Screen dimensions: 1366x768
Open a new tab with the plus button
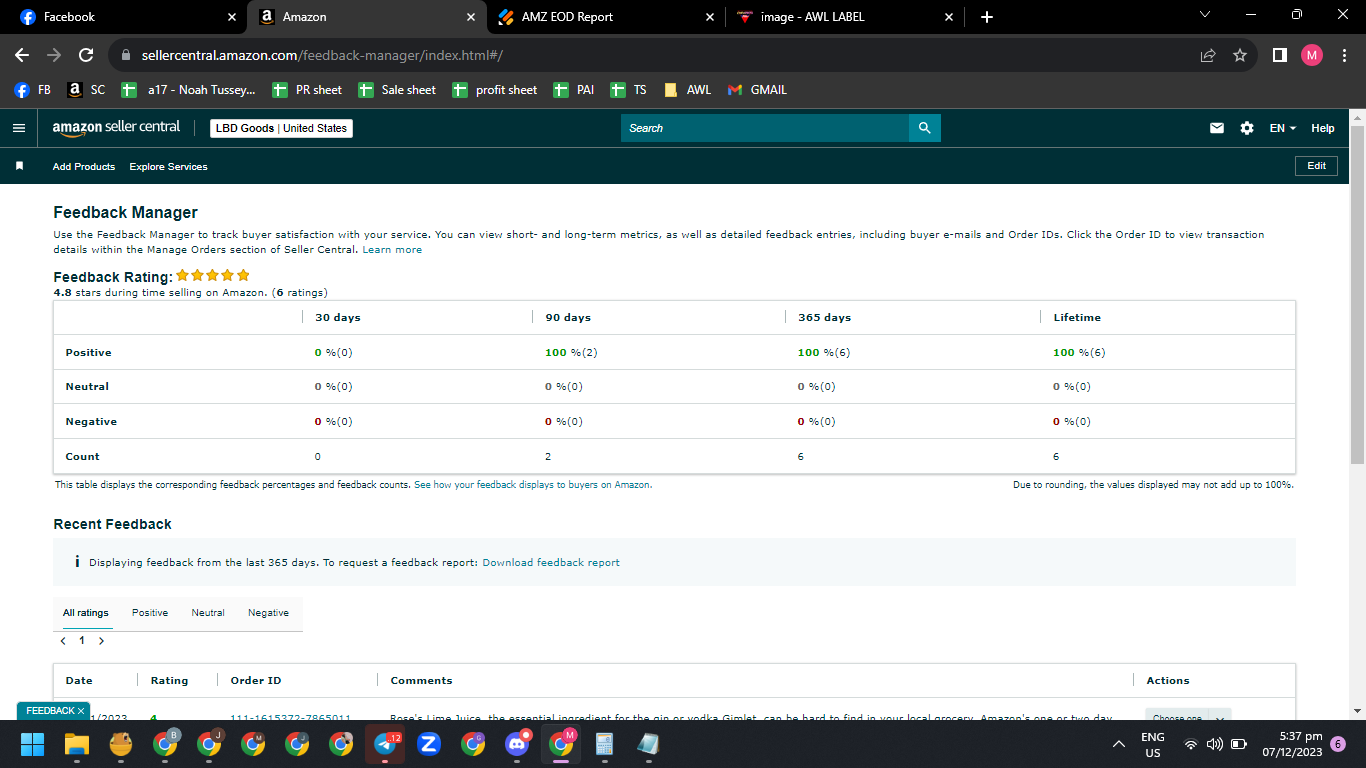pos(987,17)
